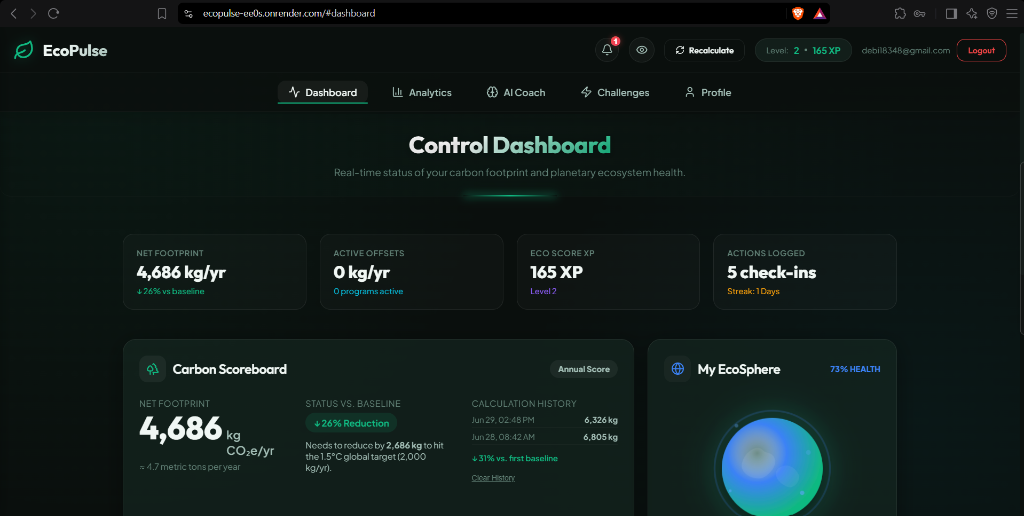Open the notifications bell
Viewport: 1024px width, 516px height.
pos(607,50)
